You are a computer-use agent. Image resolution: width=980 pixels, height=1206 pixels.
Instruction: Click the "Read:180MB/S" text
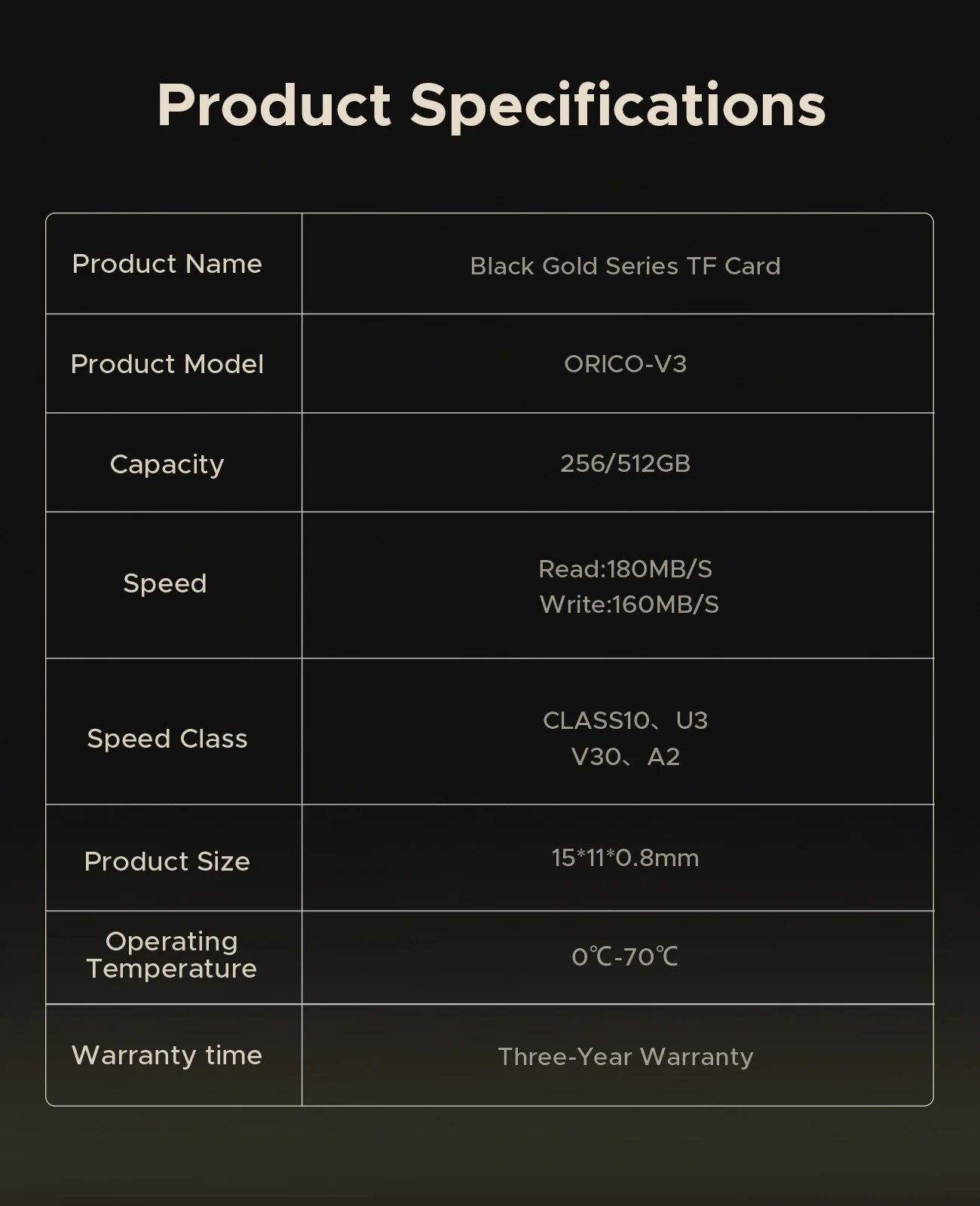(625, 569)
